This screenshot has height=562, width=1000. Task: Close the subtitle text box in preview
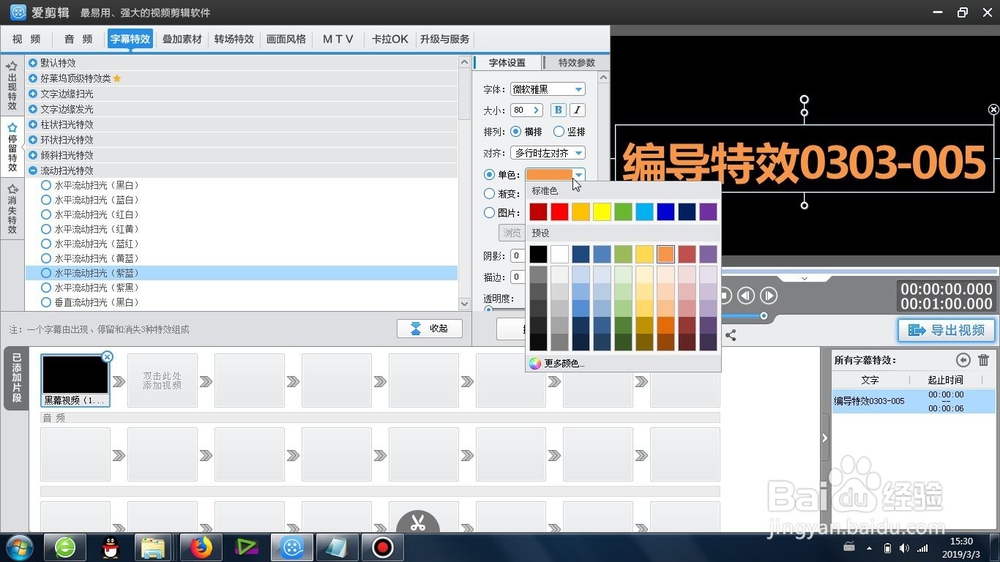pyautogui.click(x=993, y=110)
